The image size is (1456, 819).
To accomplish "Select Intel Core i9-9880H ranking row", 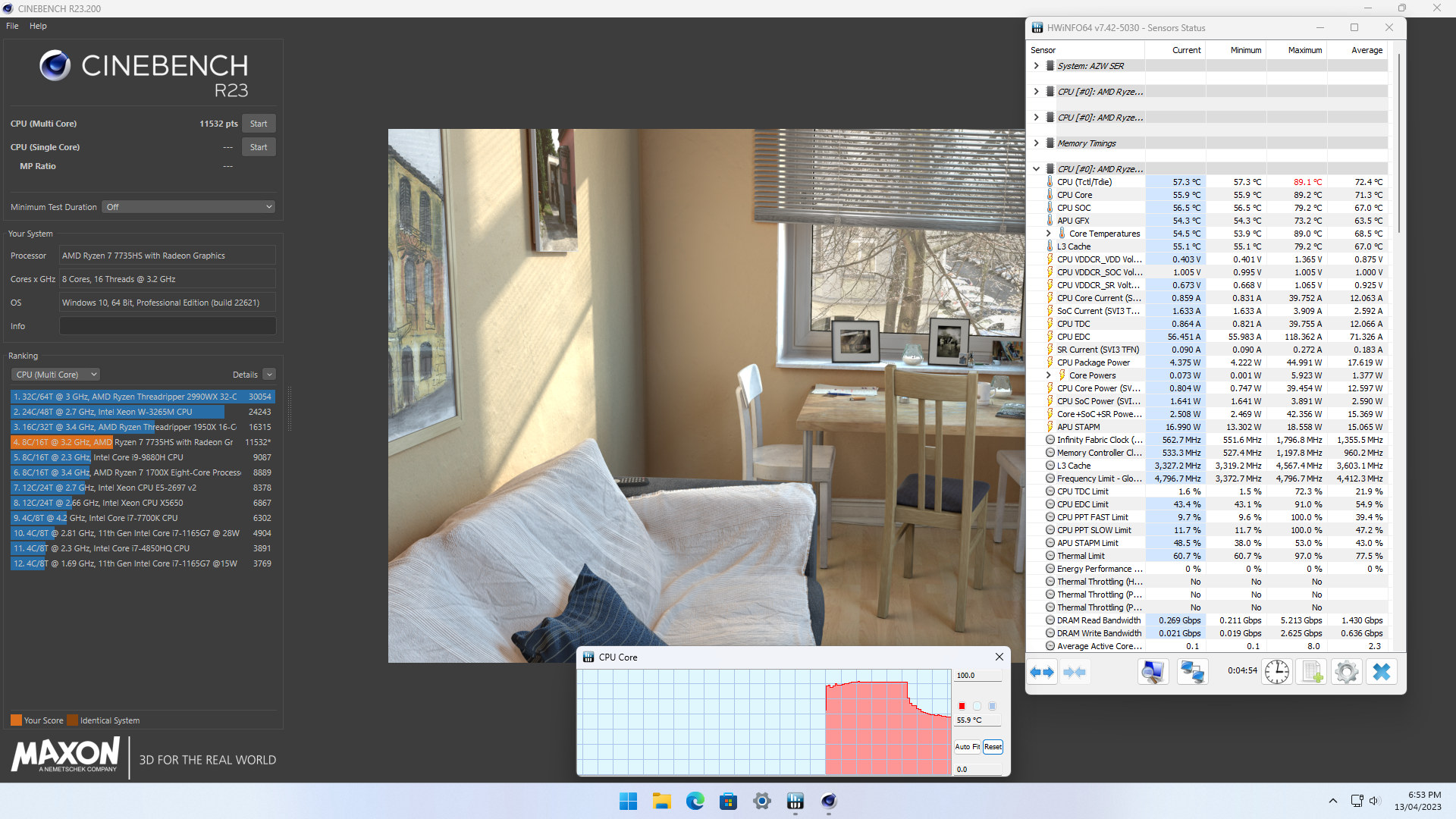I will (x=143, y=457).
